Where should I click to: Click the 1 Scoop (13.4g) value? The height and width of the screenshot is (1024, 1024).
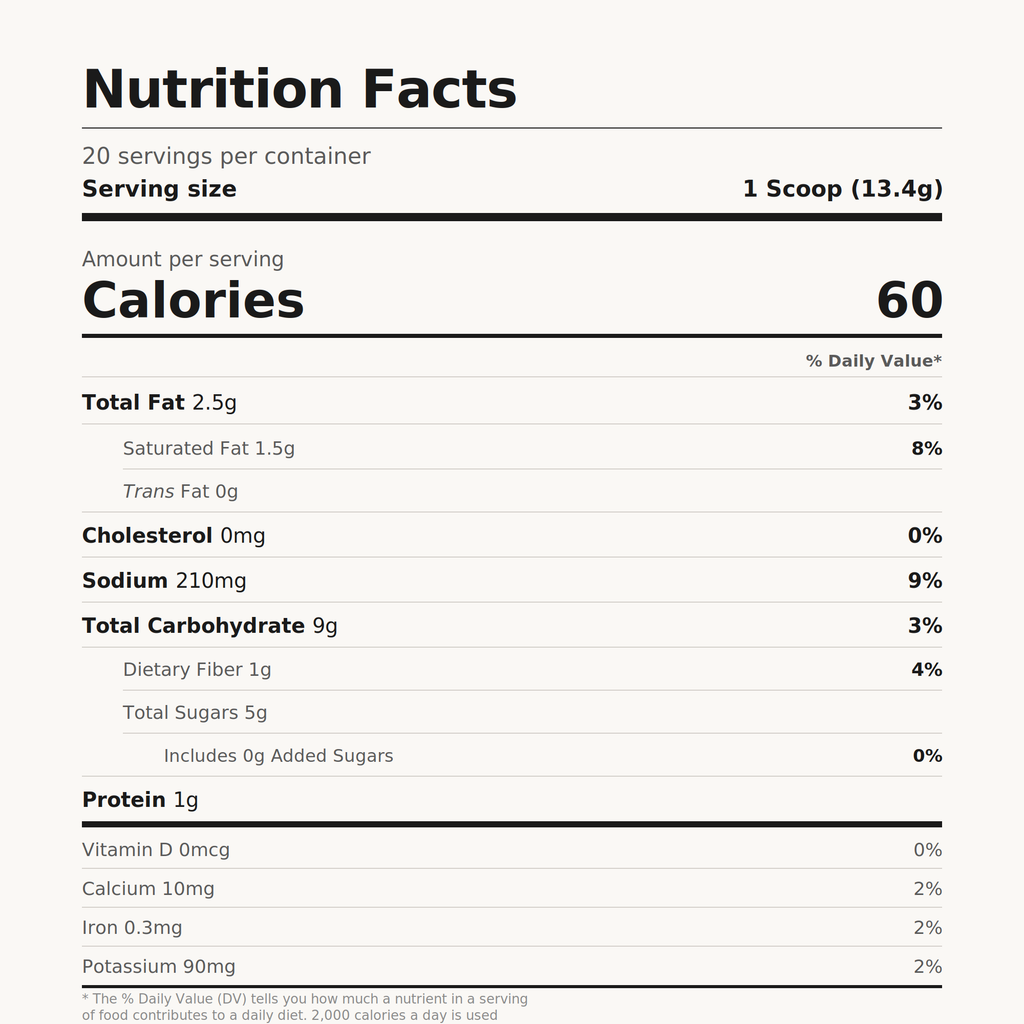point(842,189)
